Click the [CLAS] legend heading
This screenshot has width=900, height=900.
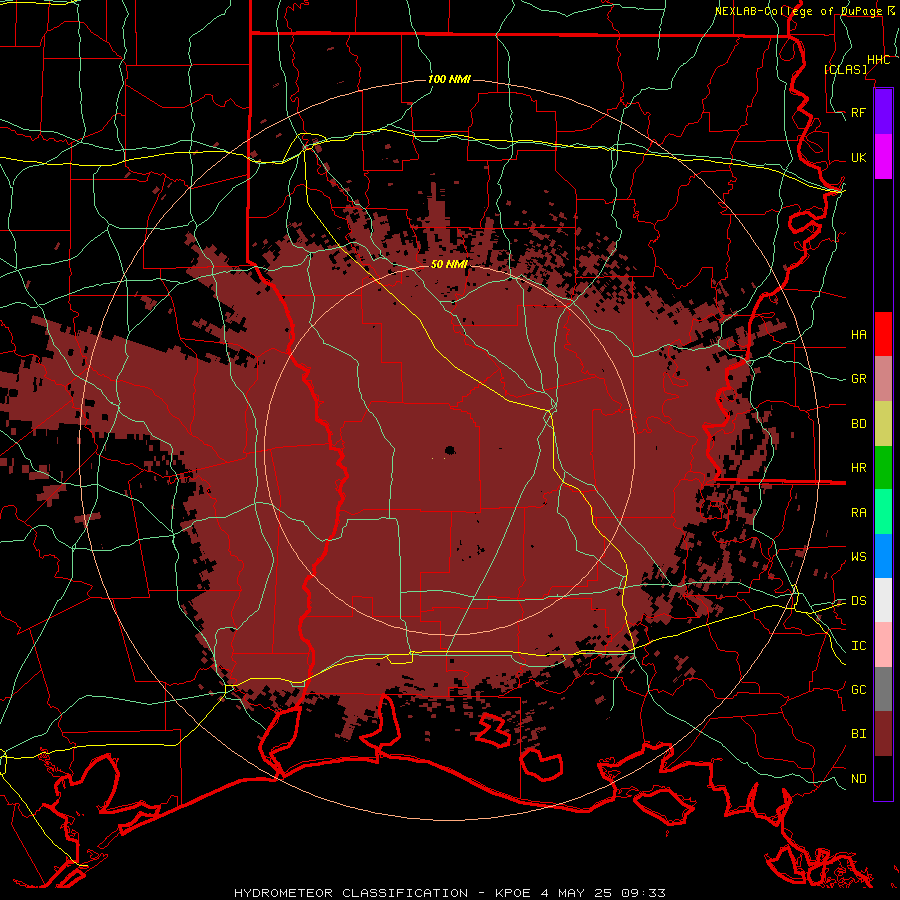845,69
